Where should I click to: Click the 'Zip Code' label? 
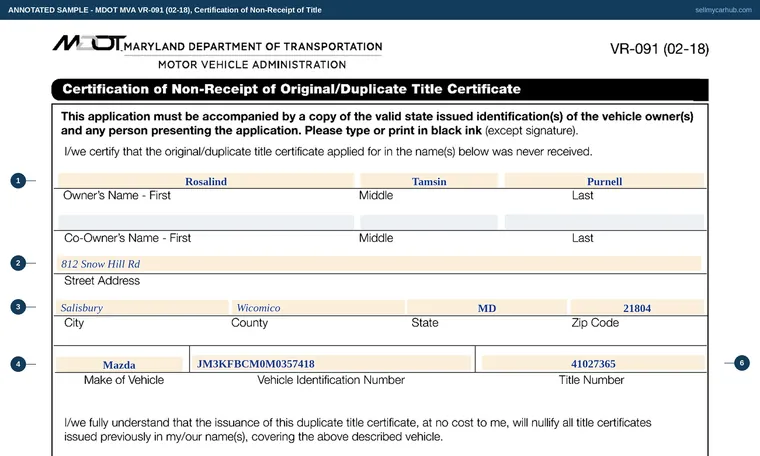pyautogui.click(x=595, y=323)
